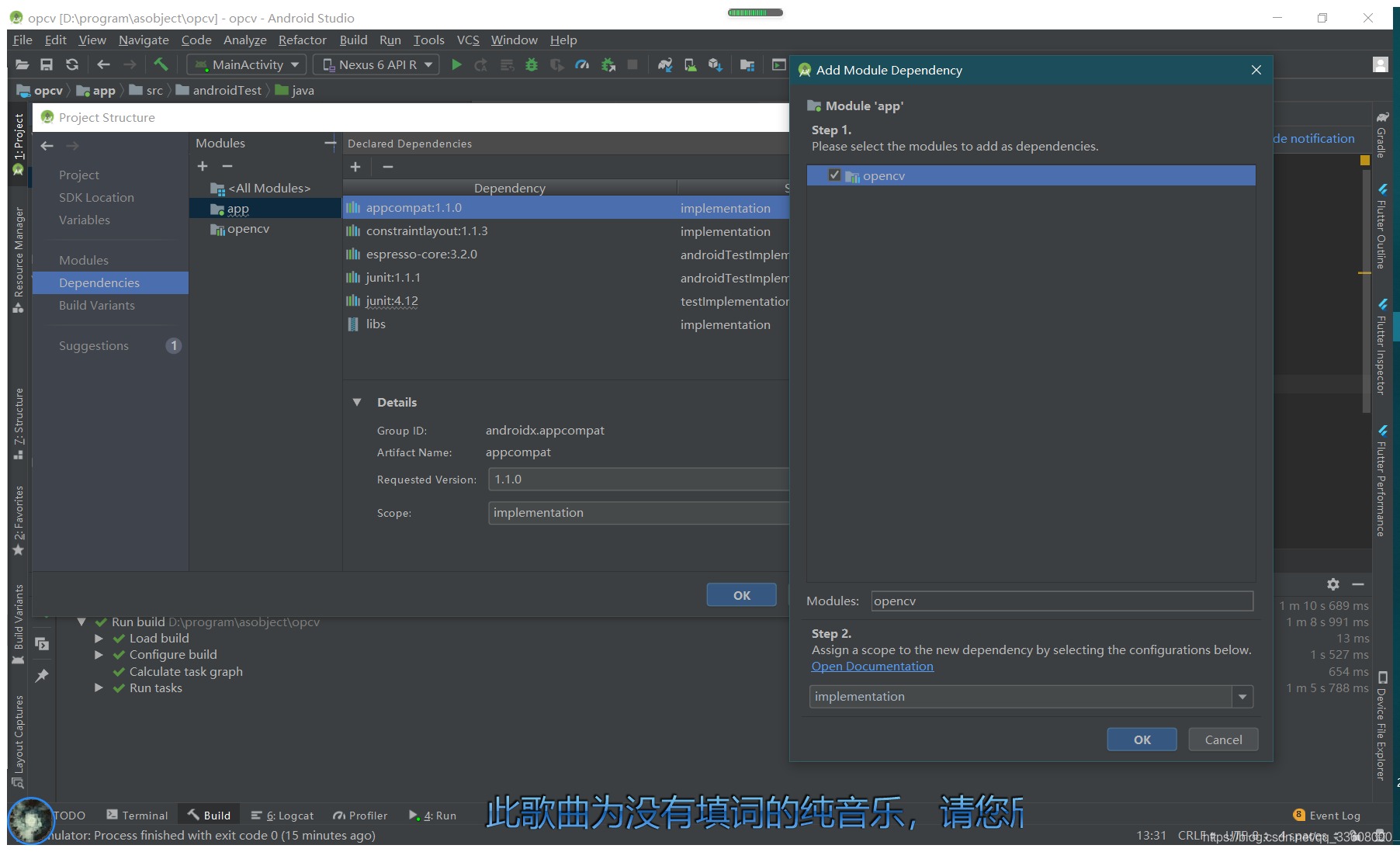Viewport: 1400px width, 852px height.
Task: Click OK in Project Structure window
Action: tap(741, 595)
